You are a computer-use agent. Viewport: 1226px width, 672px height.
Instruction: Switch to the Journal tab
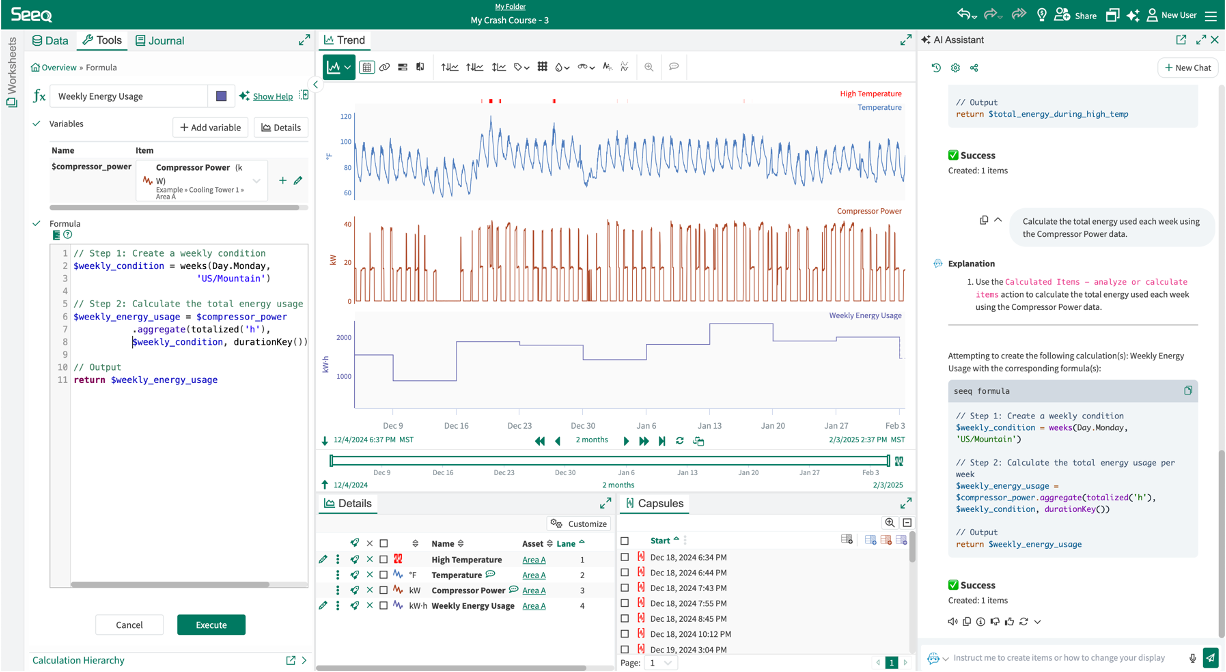pos(159,41)
